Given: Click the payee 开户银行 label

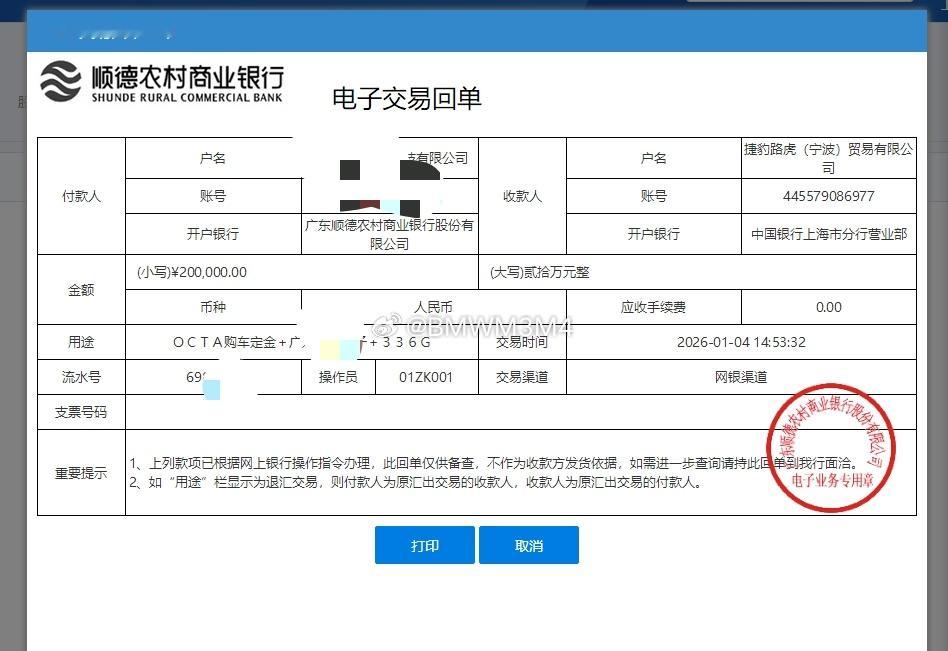Looking at the screenshot, I should click(x=653, y=234).
